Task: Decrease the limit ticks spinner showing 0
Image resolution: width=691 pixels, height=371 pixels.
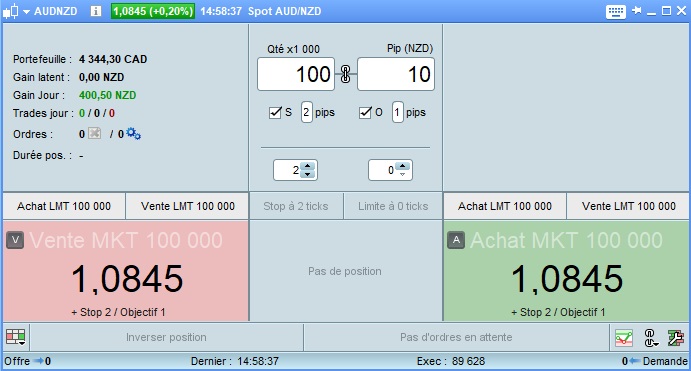Action: 402,174
